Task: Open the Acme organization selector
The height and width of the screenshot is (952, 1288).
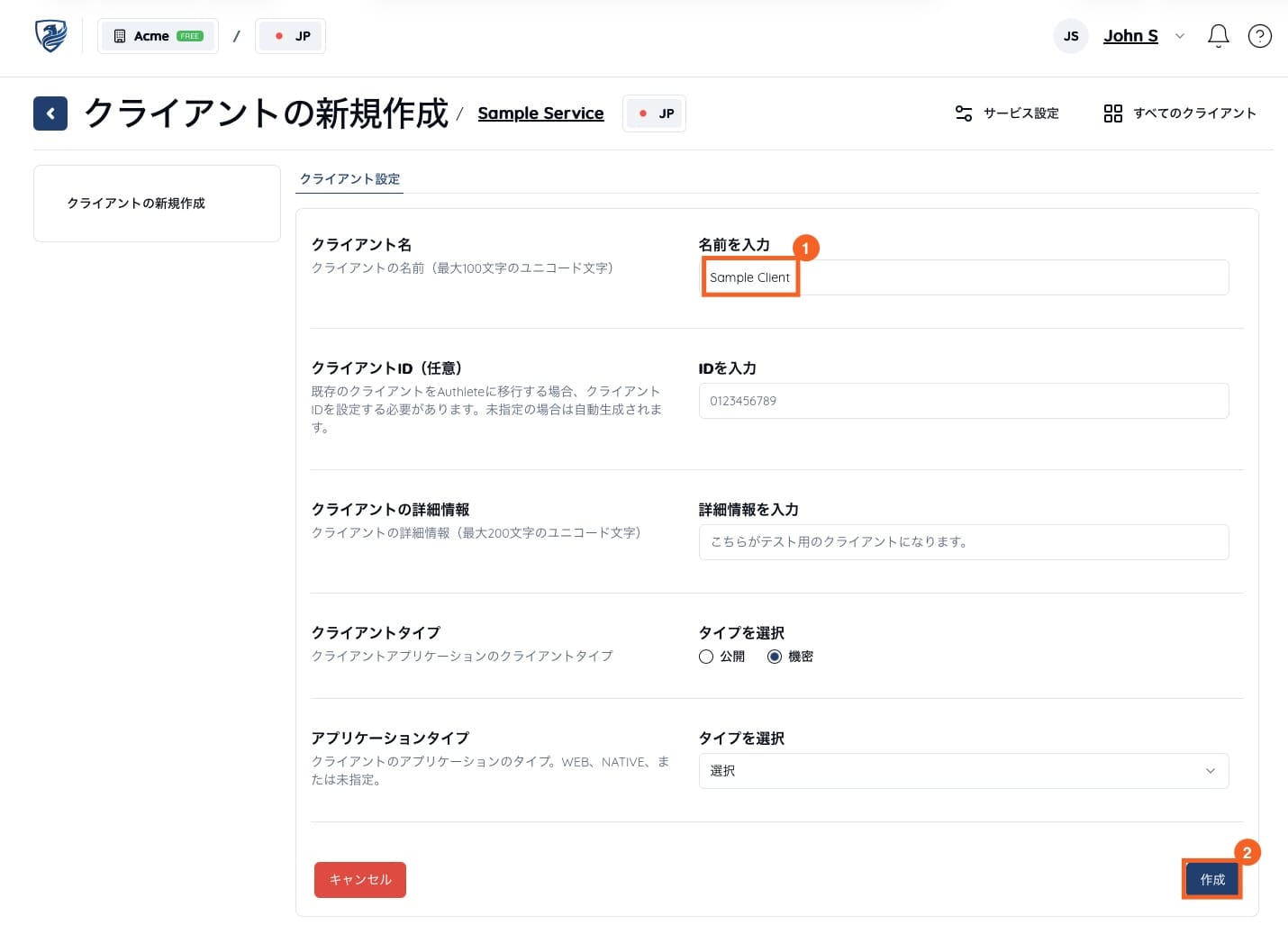Action: (158, 36)
